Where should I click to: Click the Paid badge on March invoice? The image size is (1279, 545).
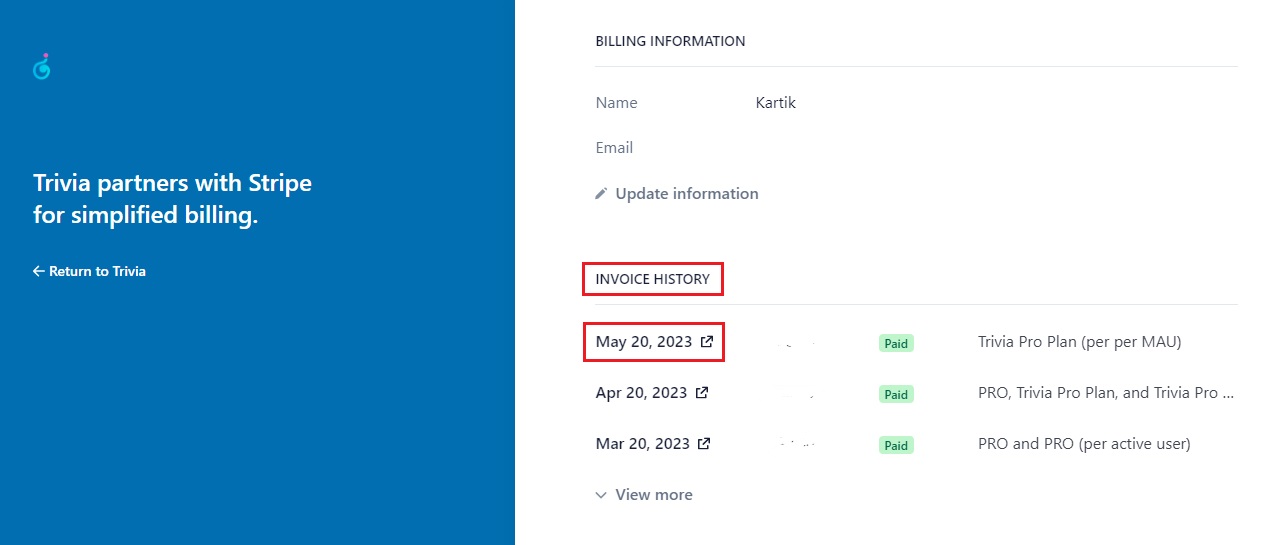click(896, 445)
